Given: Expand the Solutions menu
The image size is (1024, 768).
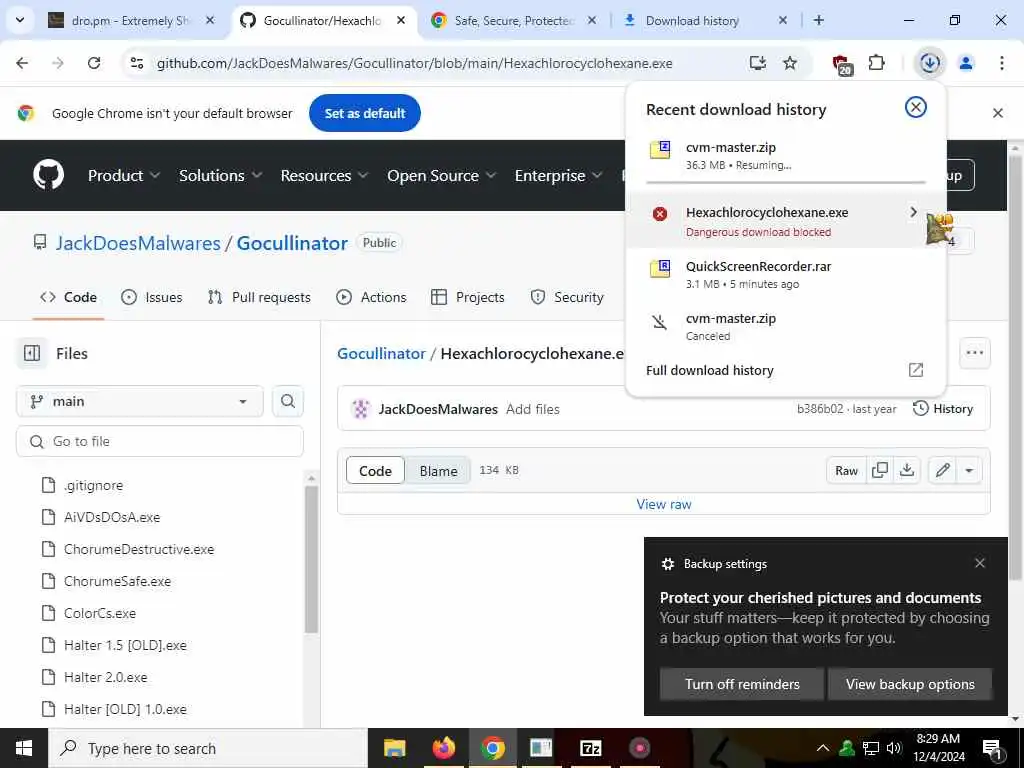Looking at the screenshot, I should point(221,175).
